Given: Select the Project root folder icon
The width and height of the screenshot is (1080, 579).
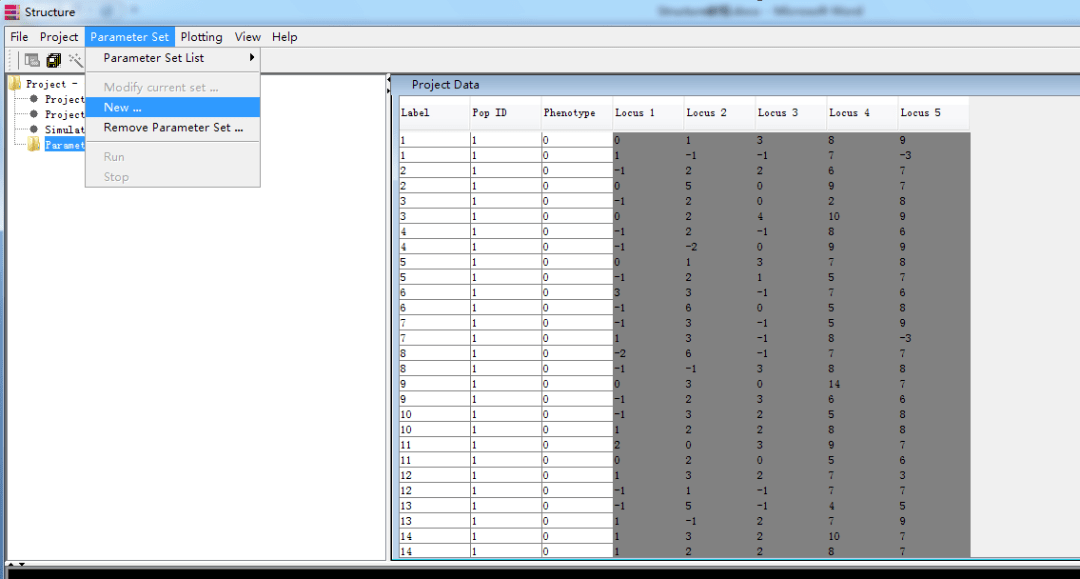Looking at the screenshot, I should point(15,84).
